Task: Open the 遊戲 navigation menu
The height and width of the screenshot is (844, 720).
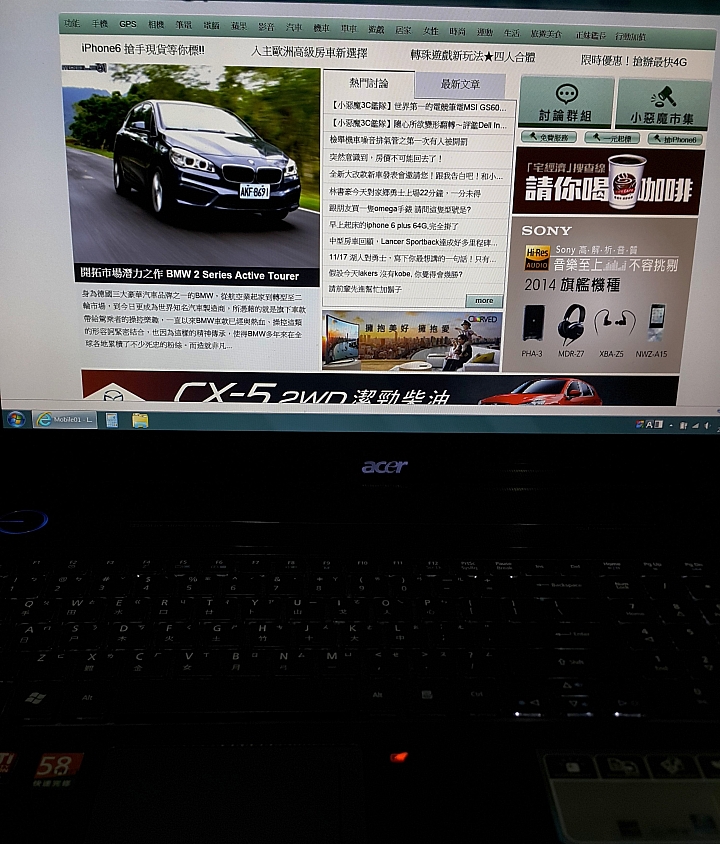Action: click(376, 29)
